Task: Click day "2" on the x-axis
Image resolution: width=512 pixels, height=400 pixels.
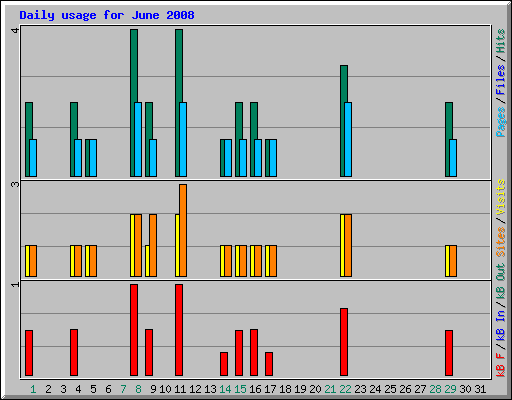Action: tap(48, 389)
